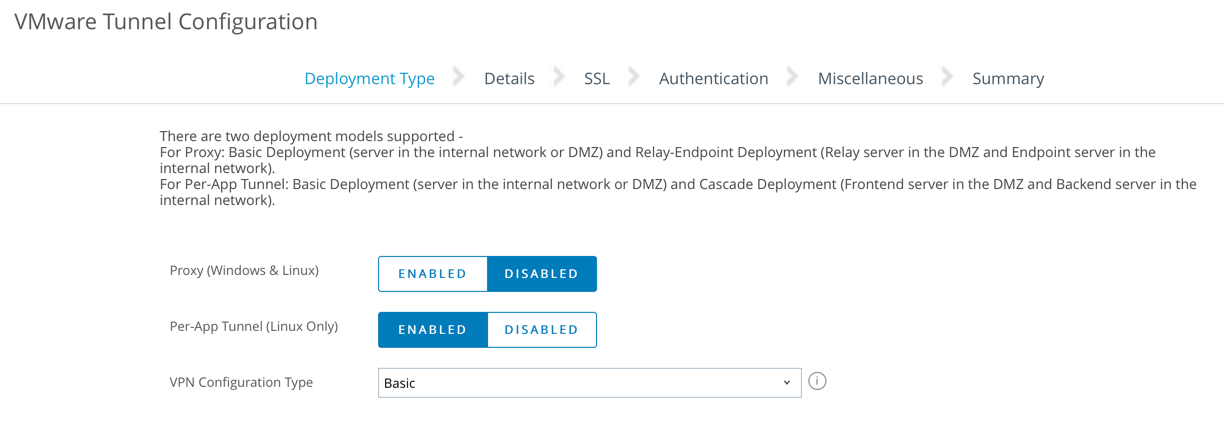Click the 'Proxy (Windows & Linux)' label
Screen dimensions: 1224x431
tap(245, 270)
